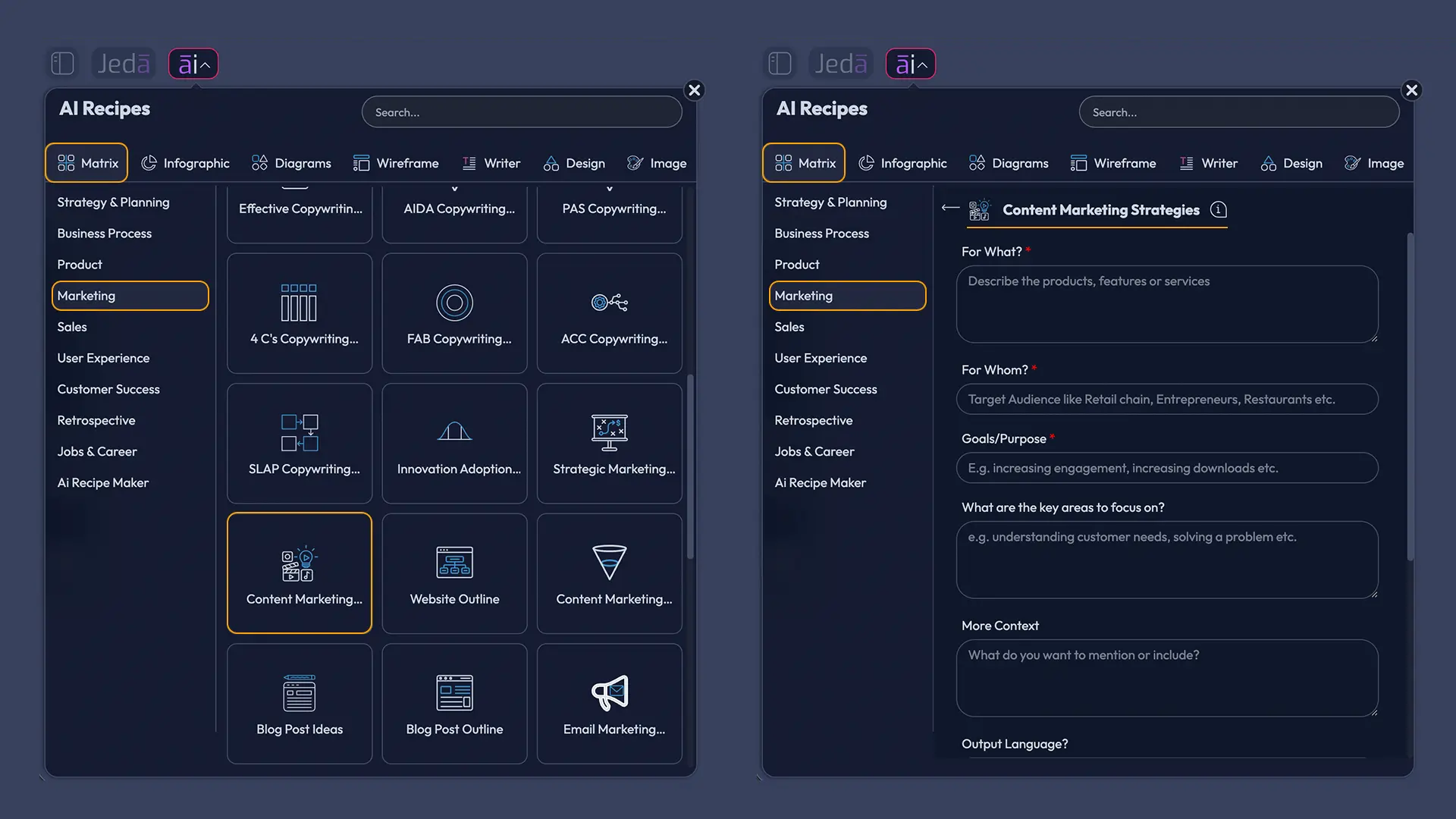Click the key areas to focus text area
The width and height of the screenshot is (1456, 819).
1167,560
